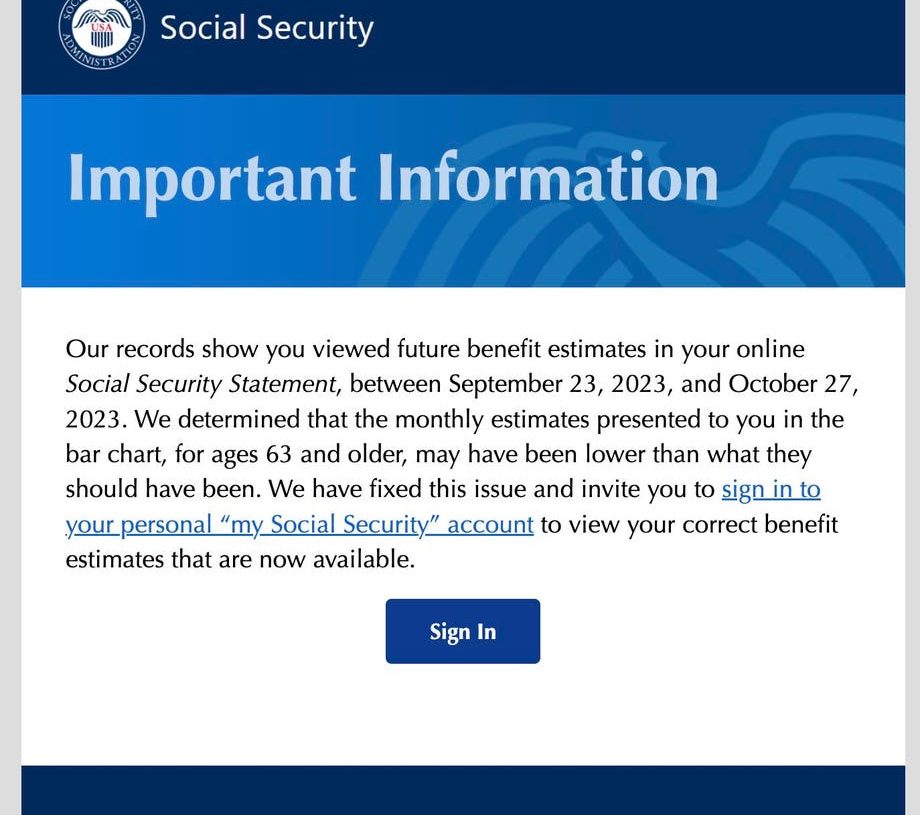Open the "sign in to your personal" hyperlink
Screen dimensions: 920x815
770,489
